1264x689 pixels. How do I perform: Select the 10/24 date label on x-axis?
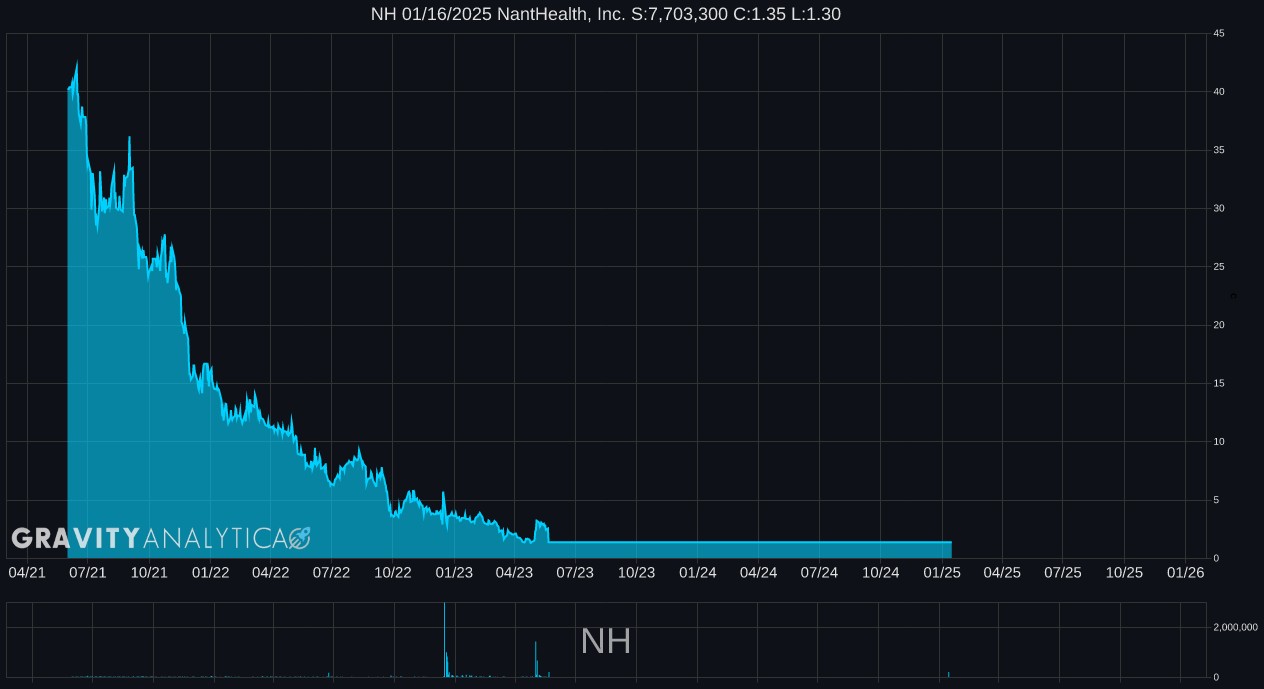point(880,572)
